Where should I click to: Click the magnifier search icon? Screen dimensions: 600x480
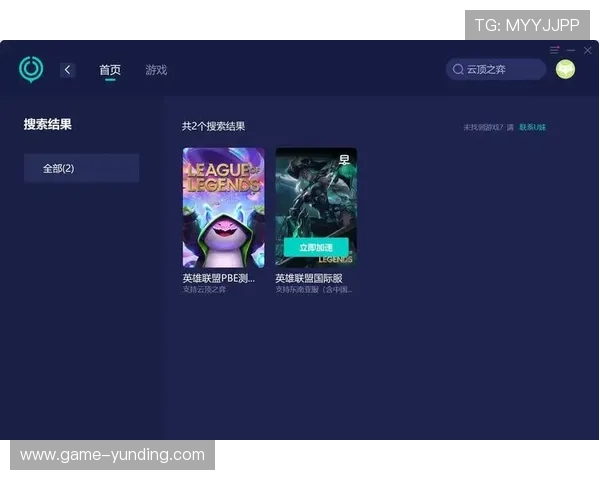tap(458, 69)
